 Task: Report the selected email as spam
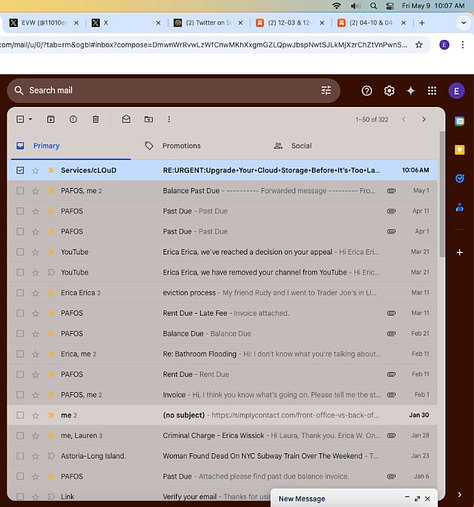(73, 119)
